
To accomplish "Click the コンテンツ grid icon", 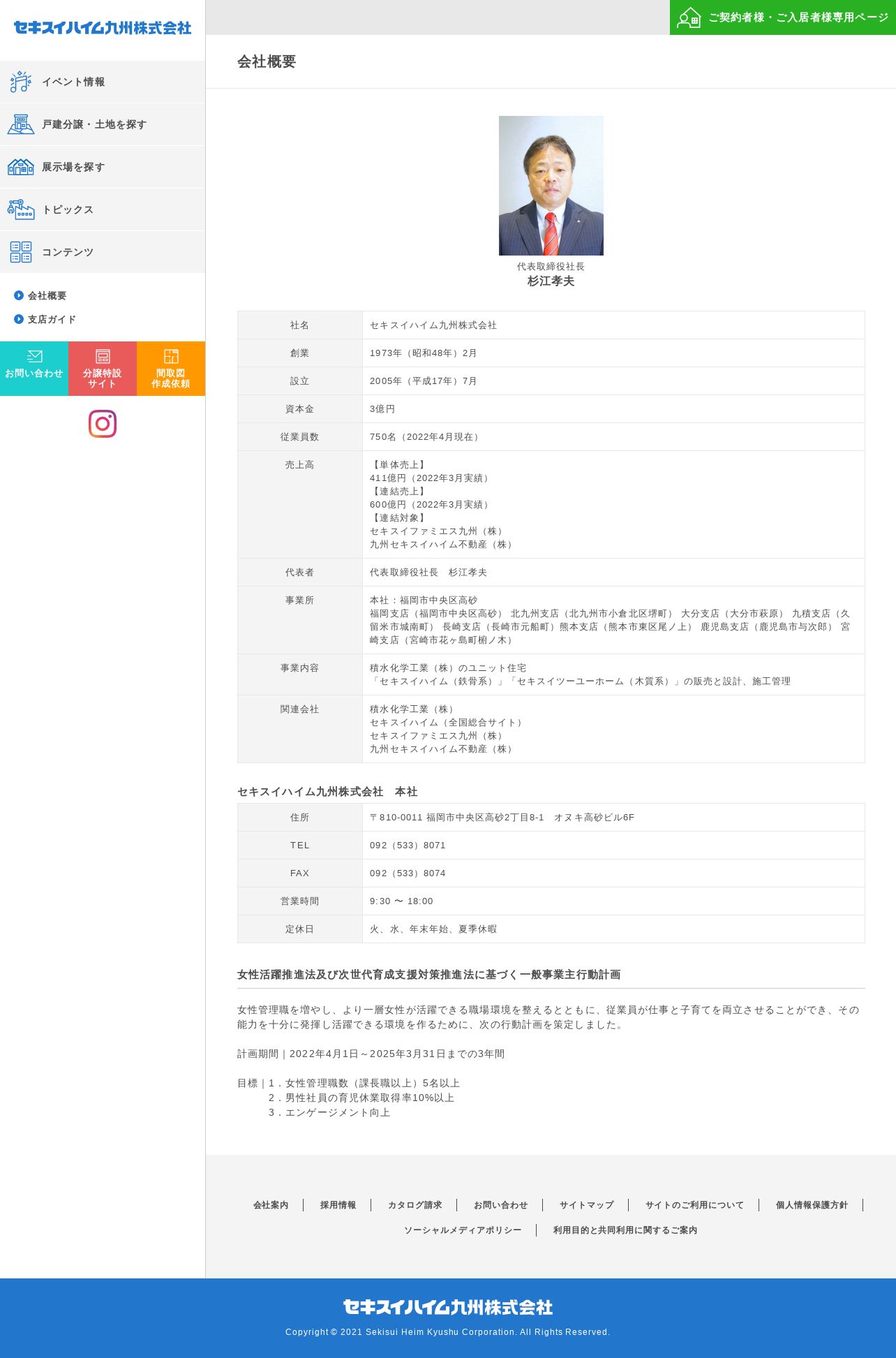I will point(20,252).
